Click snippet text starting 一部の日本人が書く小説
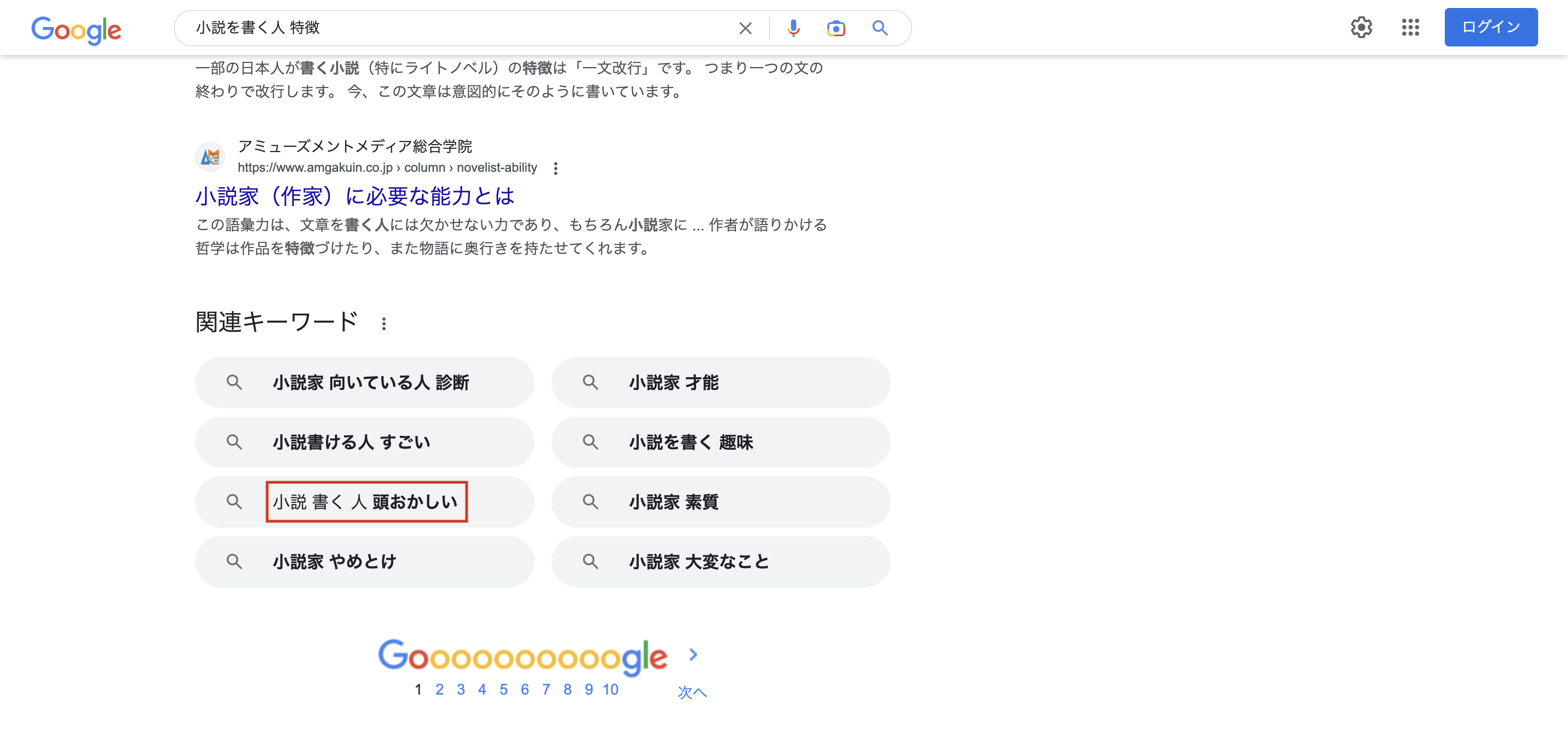1568x749 pixels. [509, 79]
